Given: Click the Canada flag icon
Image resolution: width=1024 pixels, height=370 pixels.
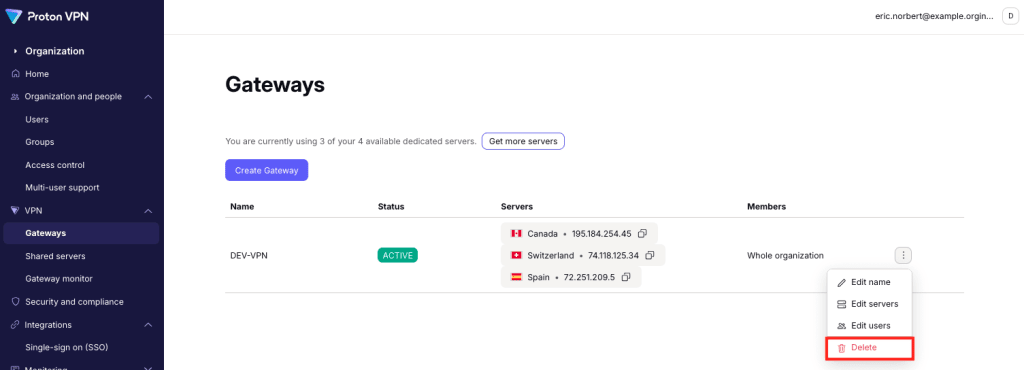Looking at the screenshot, I should (516, 234).
